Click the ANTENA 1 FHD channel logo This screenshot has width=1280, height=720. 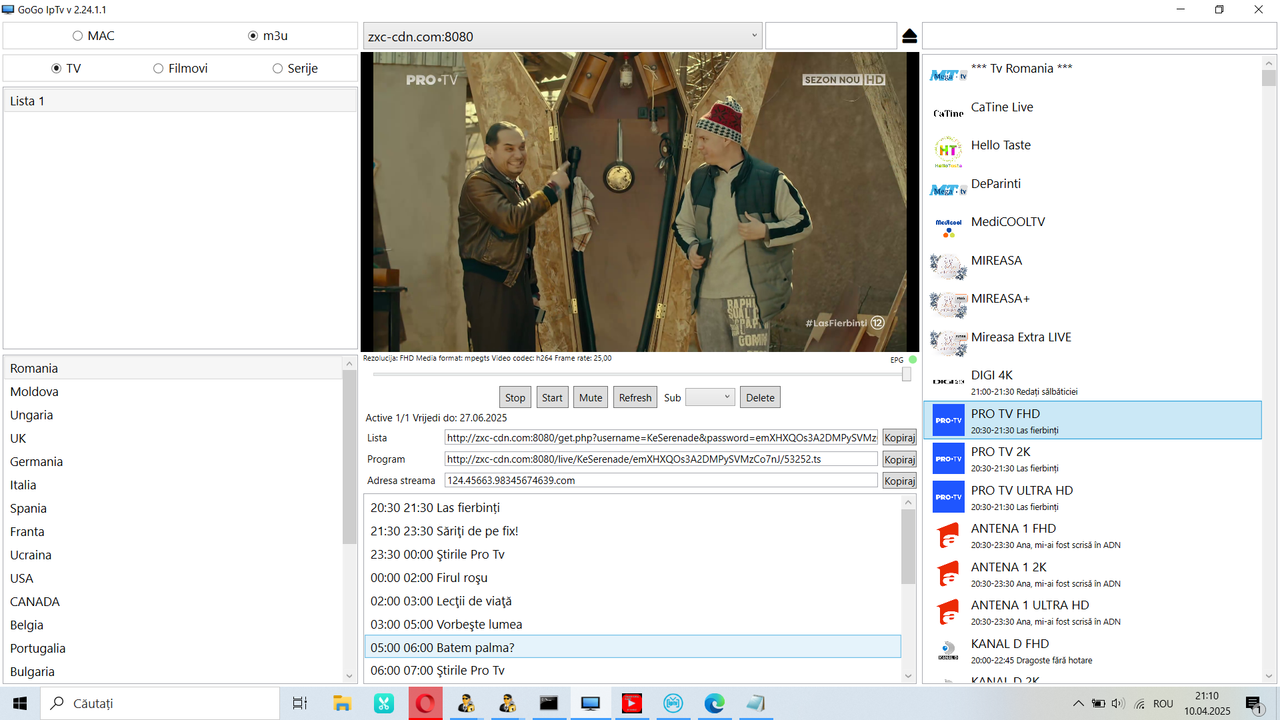[948, 535]
